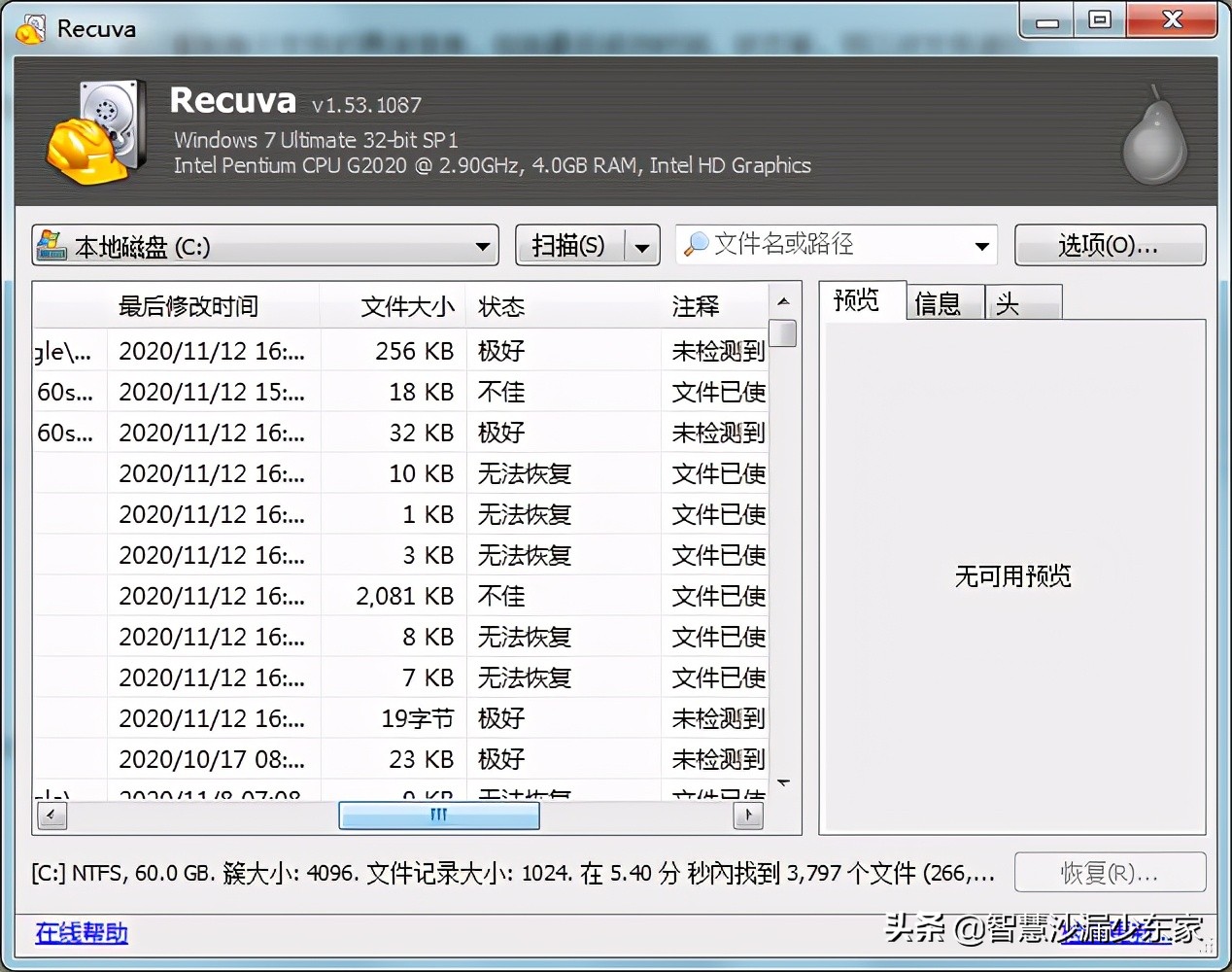Image resolution: width=1232 pixels, height=972 pixels.
Task: Open the 本地磁盘 (C:) drive dropdown
Action: (x=483, y=246)
